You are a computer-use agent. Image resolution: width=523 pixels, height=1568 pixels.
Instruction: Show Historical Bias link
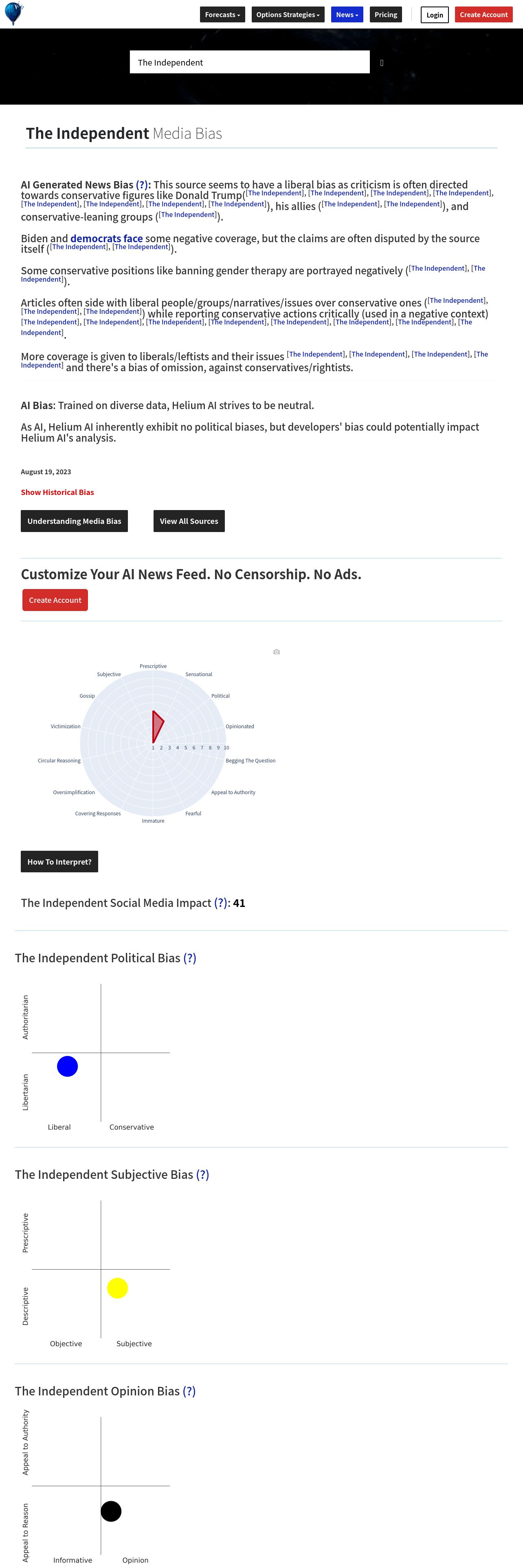[57, 493]
